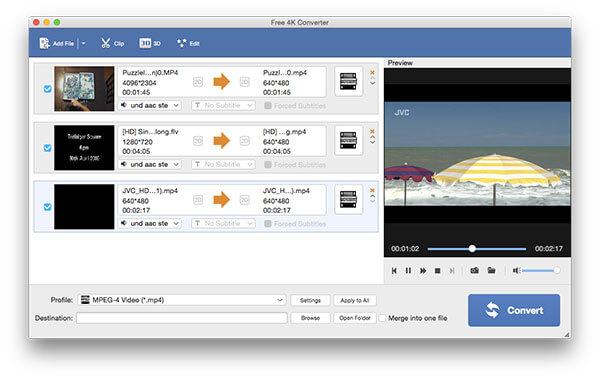Select the Puzzle video thumbnail
Viewport: 600px width, 380px height.
[84, 89]
